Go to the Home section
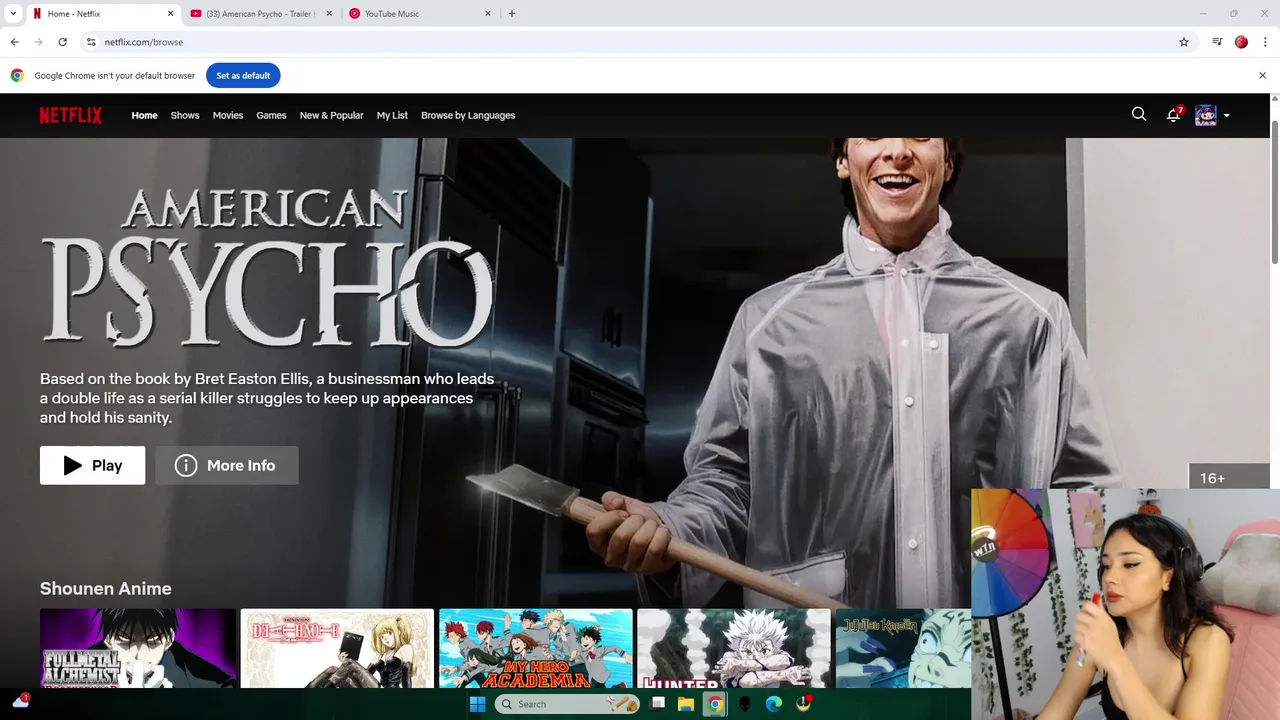The height and width of the screenshot is (720, 1280). [x=144, y=115]
